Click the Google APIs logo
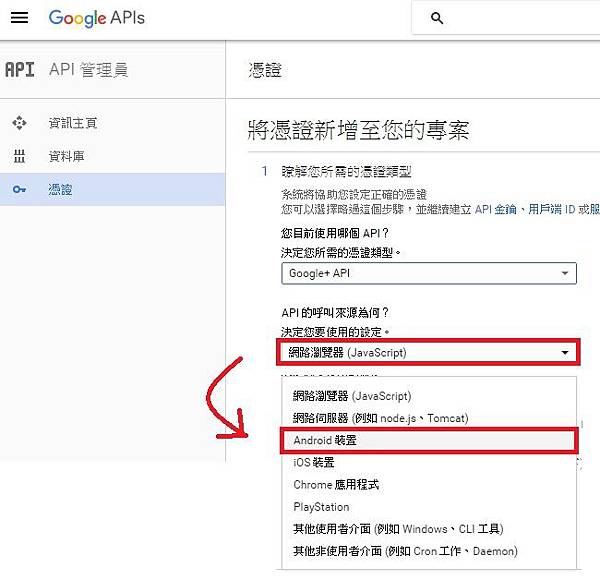The image size is (600, 580). pos(97,18)
